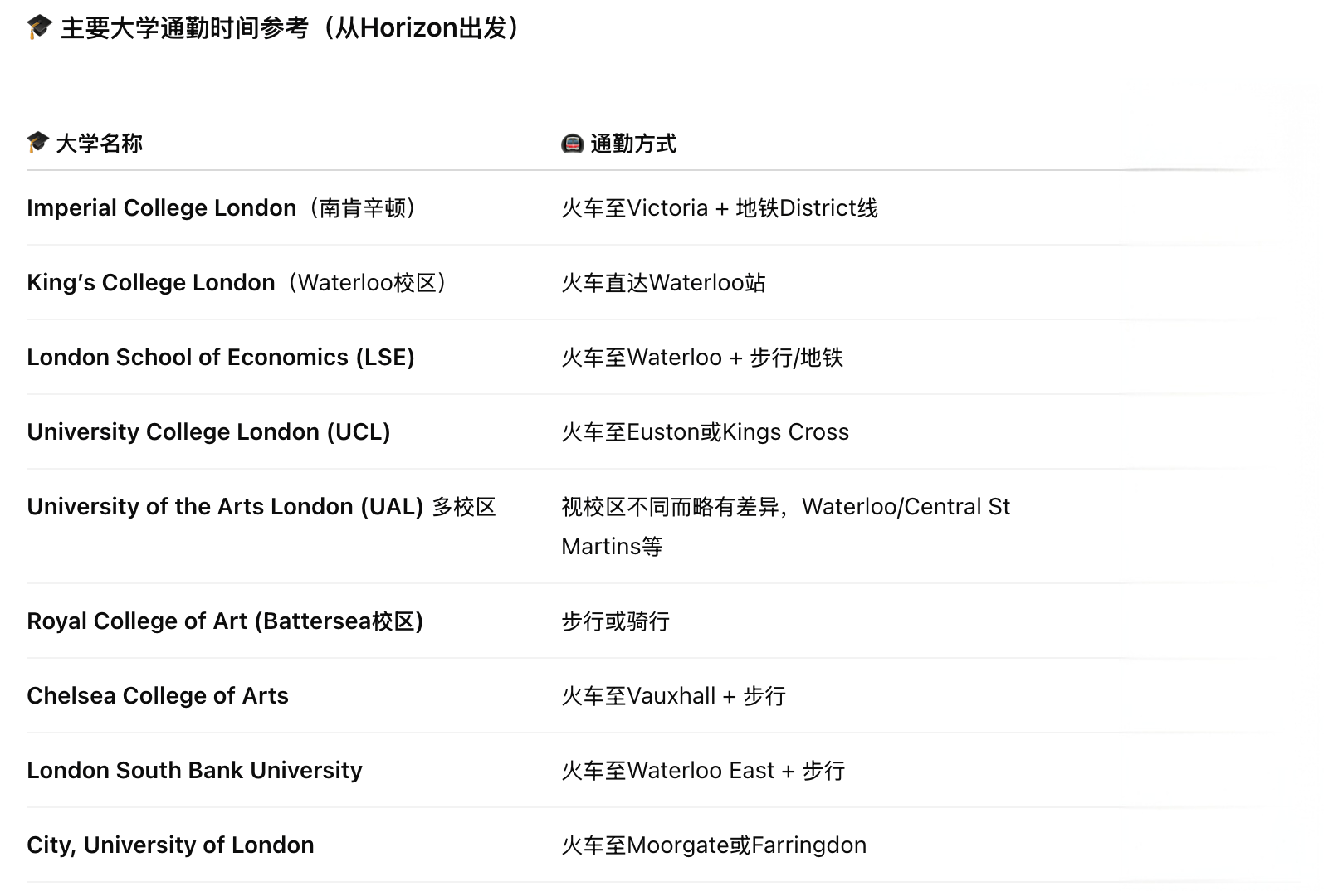Click City, University of London name
The width and height of the screenshot is (1338, 896).
point(170,845)
